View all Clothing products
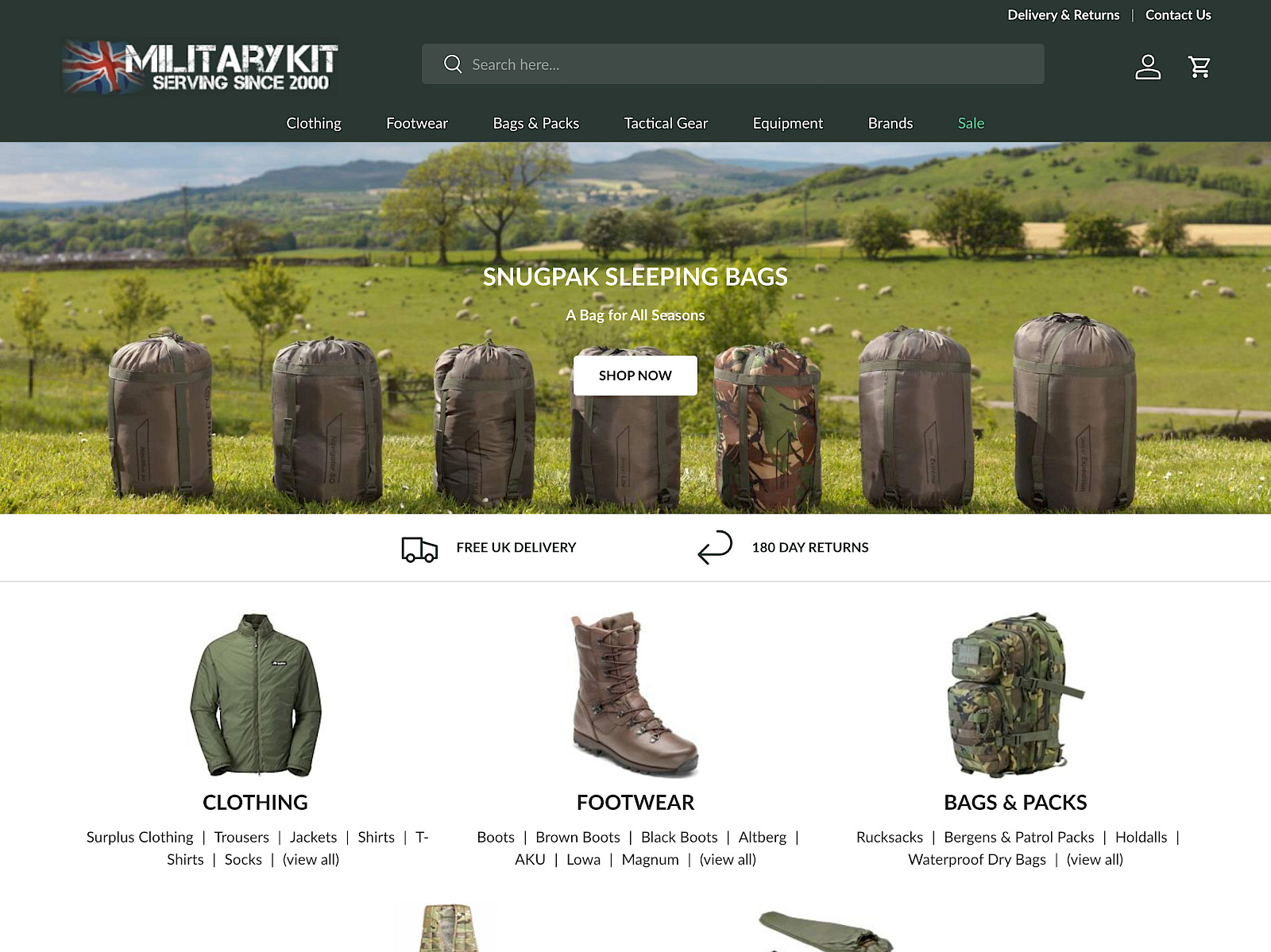 pos(310,859)
